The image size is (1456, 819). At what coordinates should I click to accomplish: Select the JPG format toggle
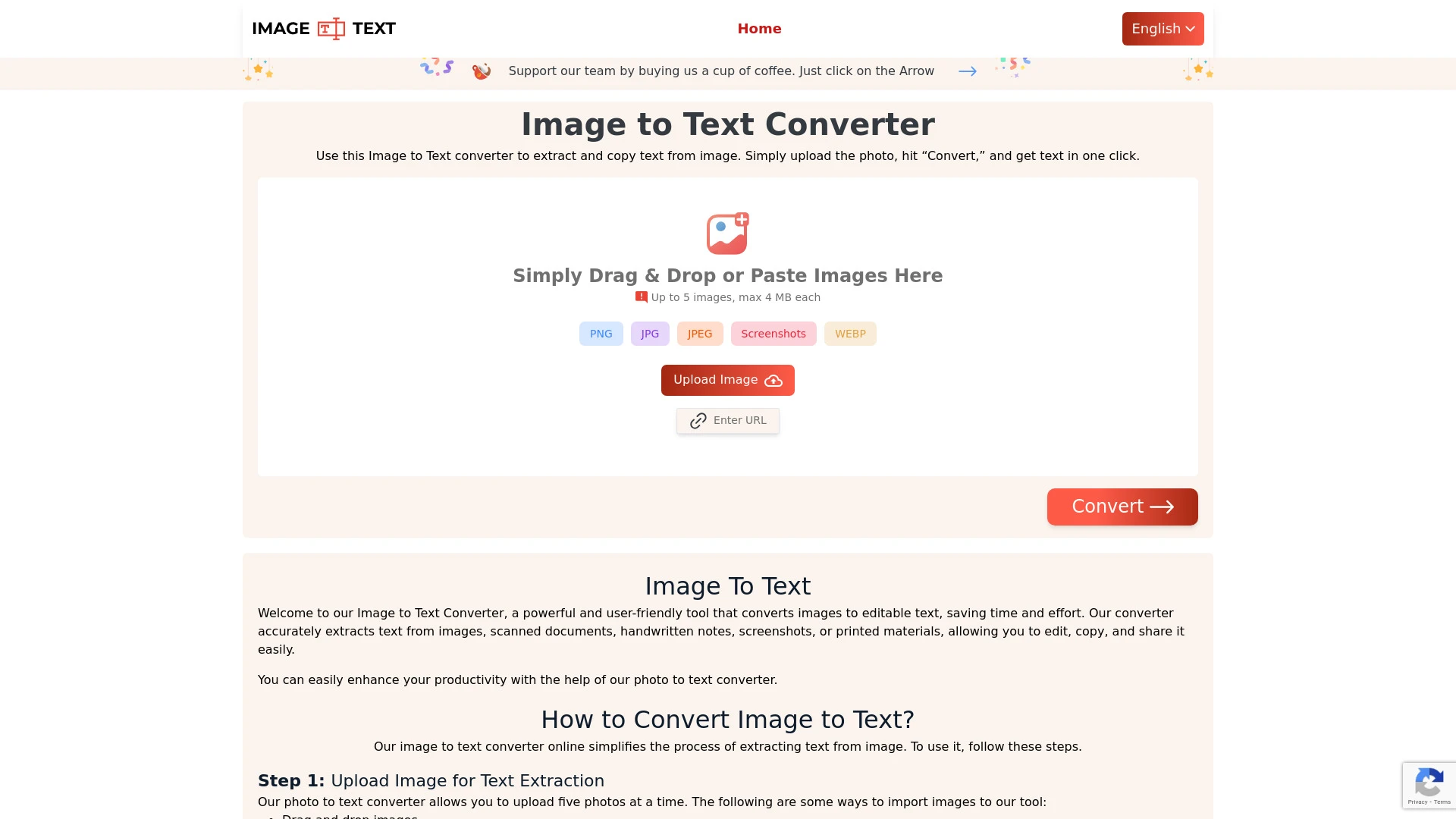pyautogui.click(x=650, y=333)
